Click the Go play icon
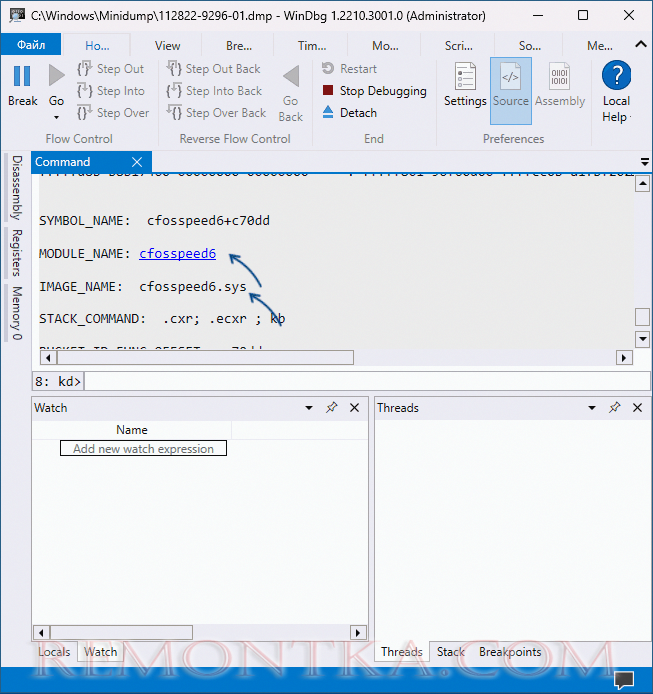Viewport: 653px width, 694px height. (x=56, y=75)
